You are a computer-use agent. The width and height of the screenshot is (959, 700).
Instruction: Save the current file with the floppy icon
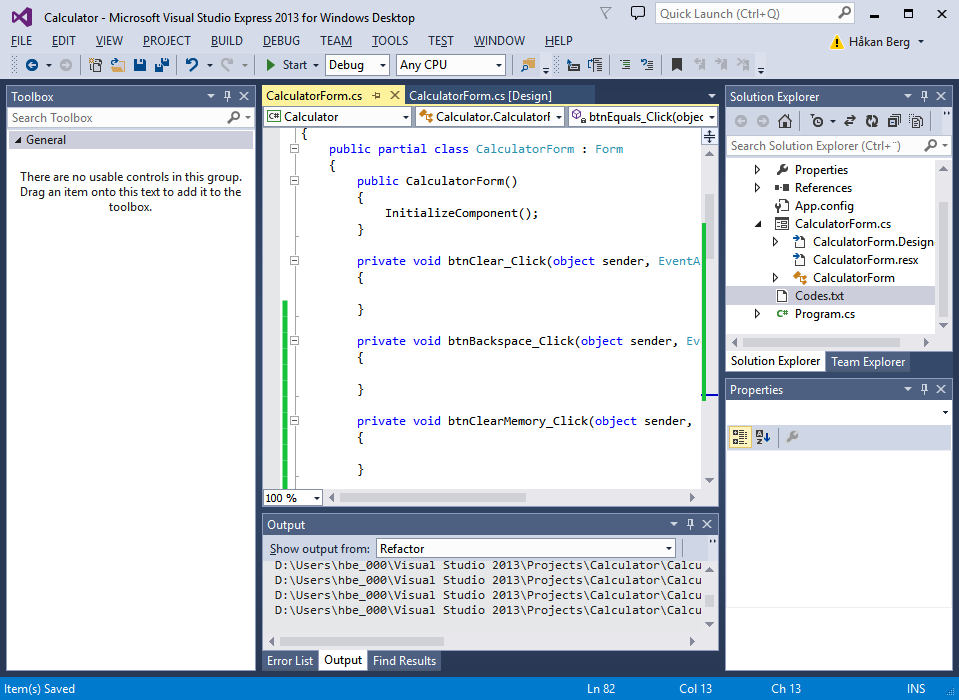click(140, 65)
